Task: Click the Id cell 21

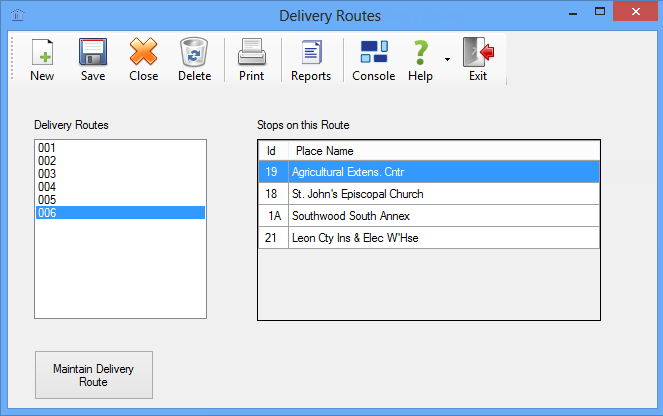Action: [x=273, y=238]
